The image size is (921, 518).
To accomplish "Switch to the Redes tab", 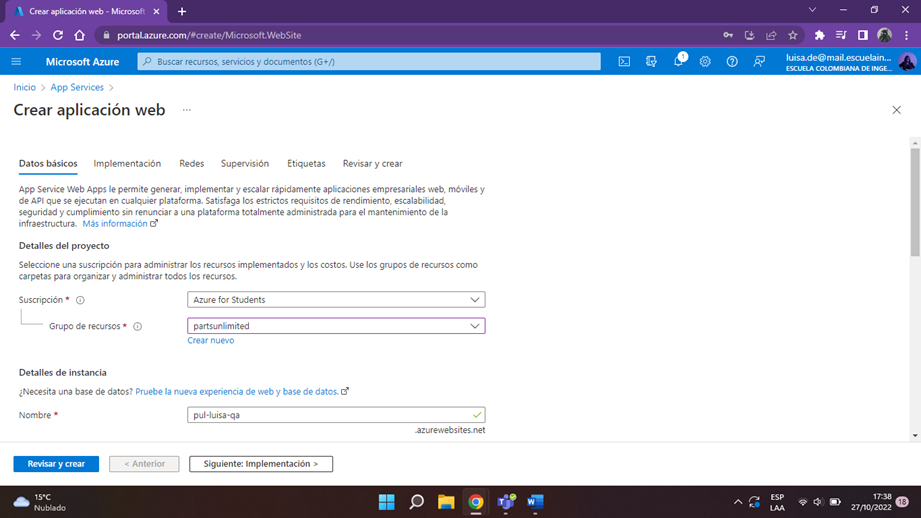I will 191,164.
